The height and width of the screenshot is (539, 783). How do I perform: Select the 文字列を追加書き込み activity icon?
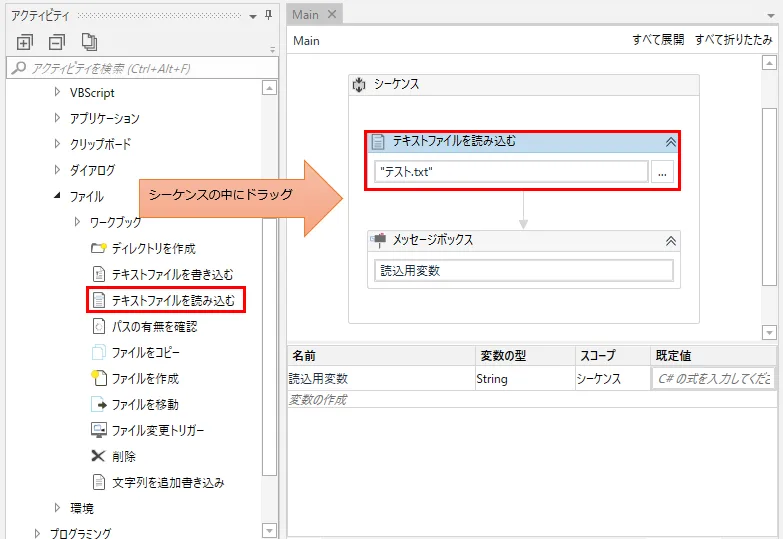coord(99,482)
